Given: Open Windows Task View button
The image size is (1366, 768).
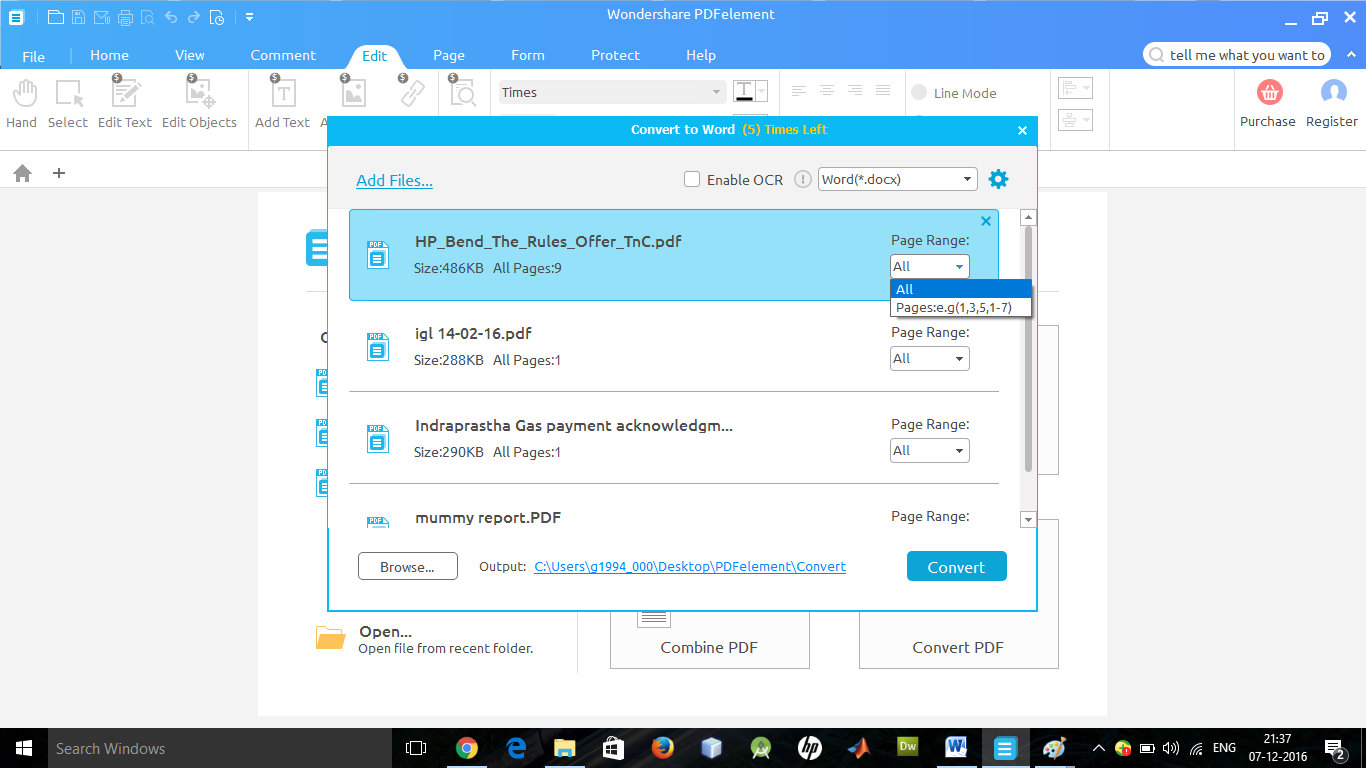Looking at the screenshot, I should 416,748.
